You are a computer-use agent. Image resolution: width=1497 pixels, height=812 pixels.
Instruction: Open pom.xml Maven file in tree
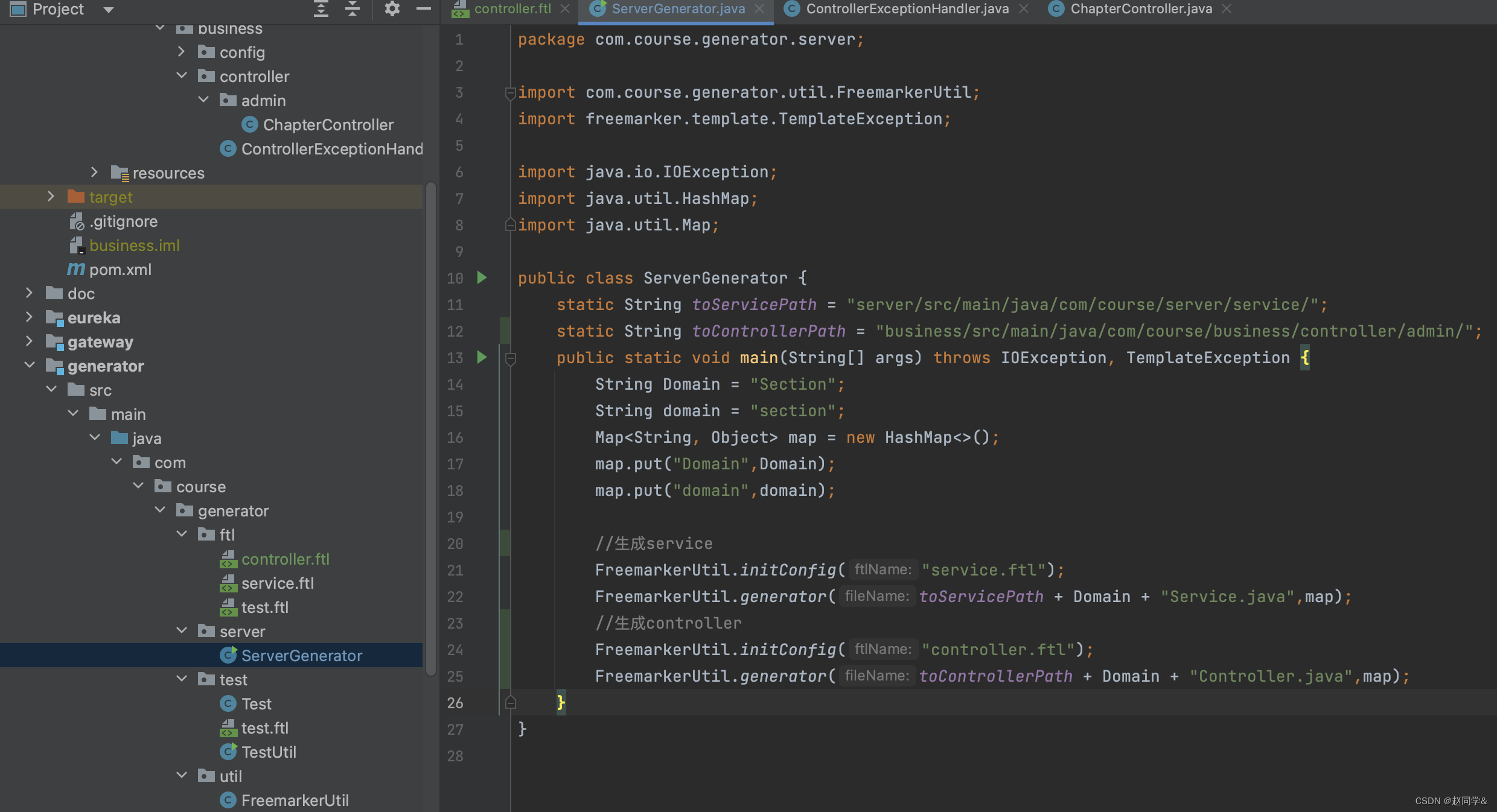[x=120, y=270]
